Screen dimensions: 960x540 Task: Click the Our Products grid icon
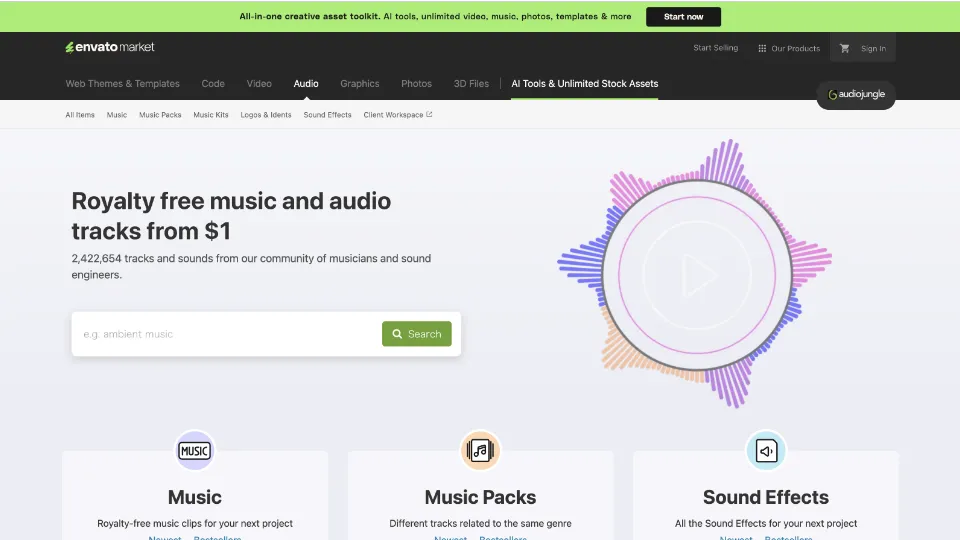point(762,48)
